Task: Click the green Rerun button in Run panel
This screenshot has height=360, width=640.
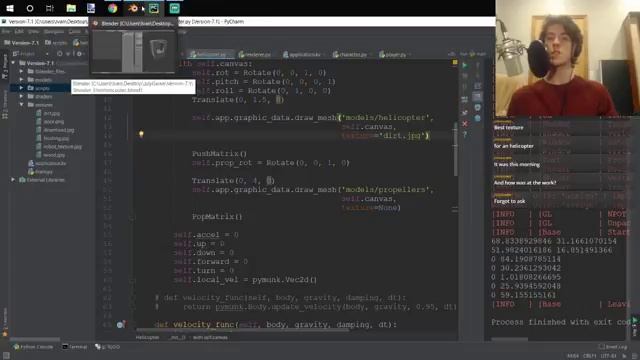Action: click(x=464, y=65)
